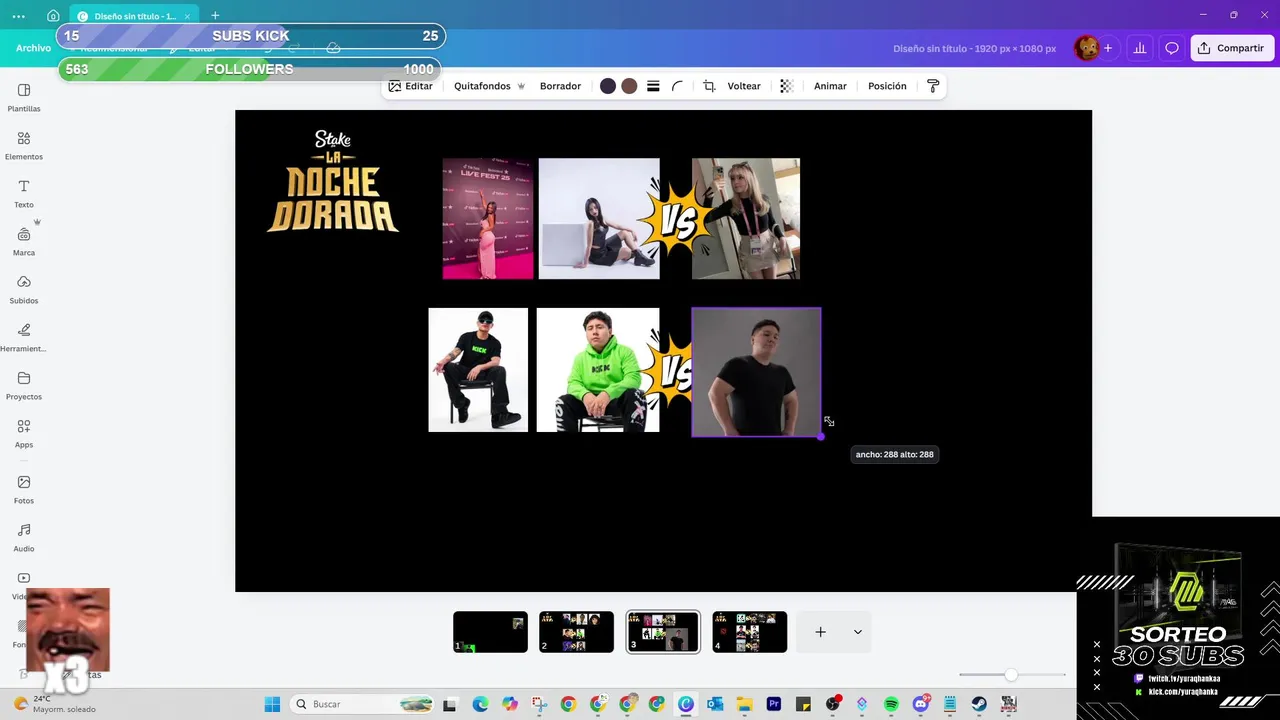Click the copy style paint roller icon
The image size is (1280, 720).
point(933,86)
